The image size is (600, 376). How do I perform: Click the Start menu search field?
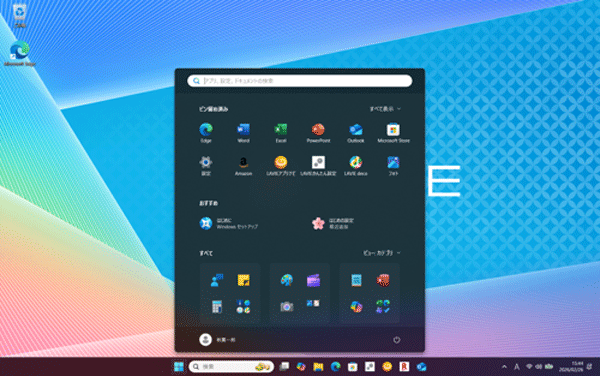pos(300,81)
